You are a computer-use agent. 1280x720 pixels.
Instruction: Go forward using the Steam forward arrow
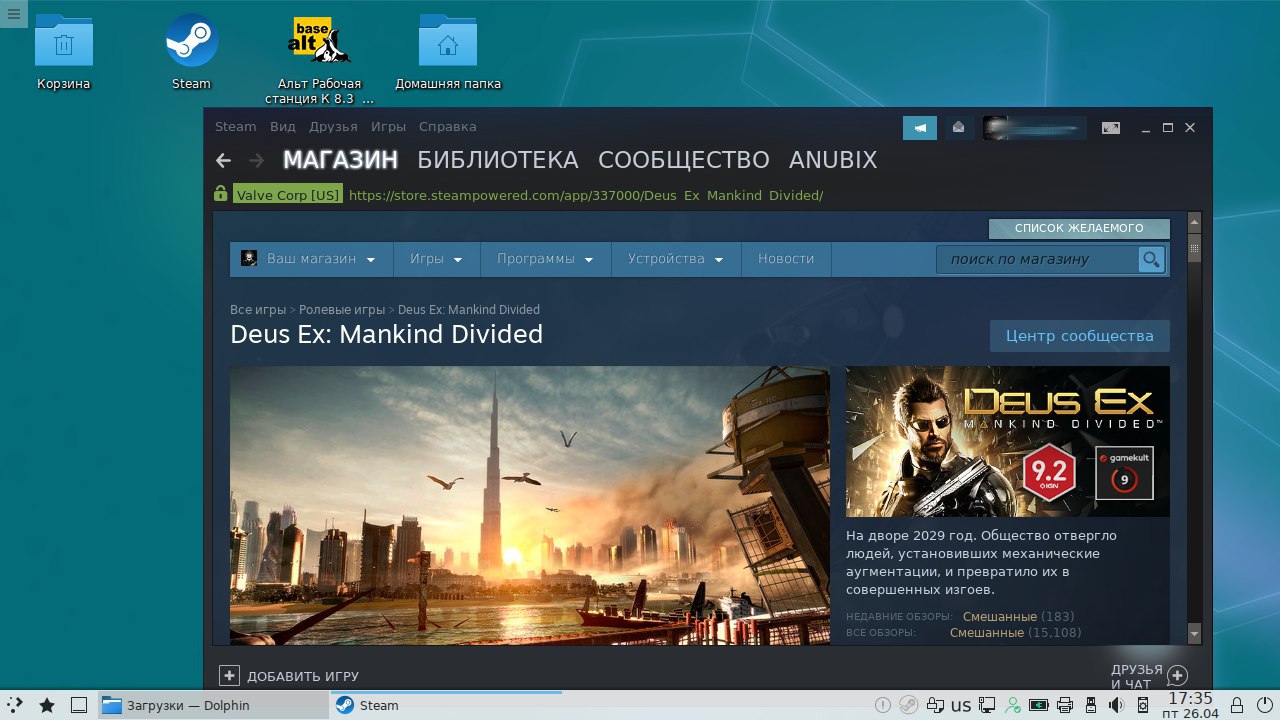pos(256,160)
